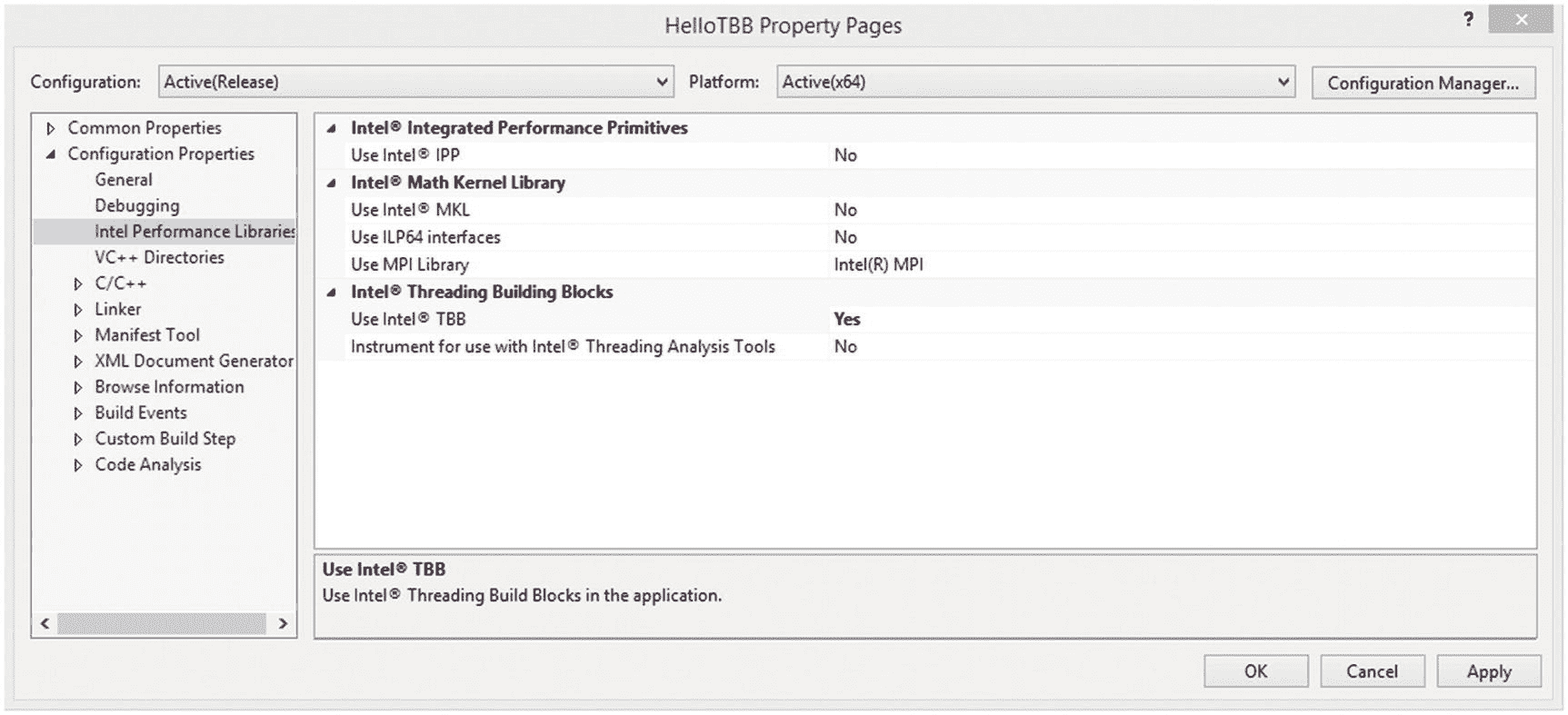Click the Intel(R) MPI value
This screenshot has height=715, width=1568.
878,264
